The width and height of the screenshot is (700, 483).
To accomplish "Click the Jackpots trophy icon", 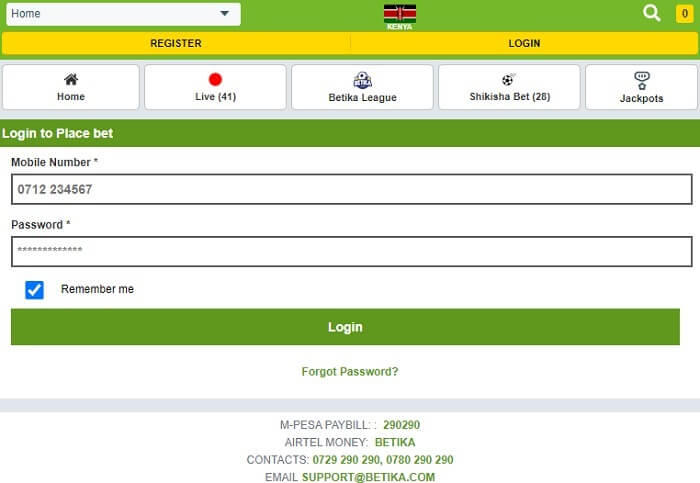I will click(x=642, y=81).
